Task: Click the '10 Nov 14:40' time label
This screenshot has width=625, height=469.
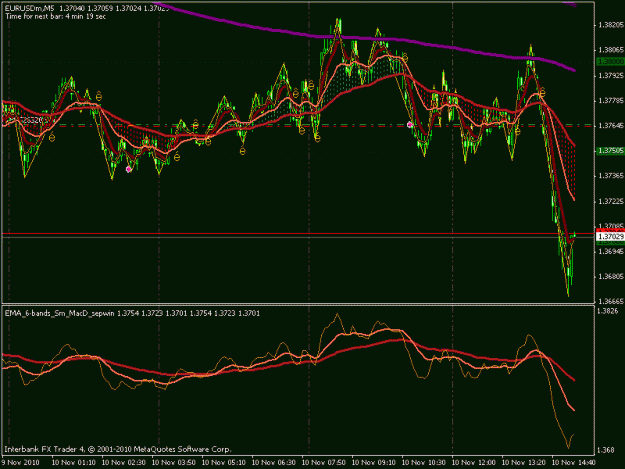Action: (x=574, y=463)
